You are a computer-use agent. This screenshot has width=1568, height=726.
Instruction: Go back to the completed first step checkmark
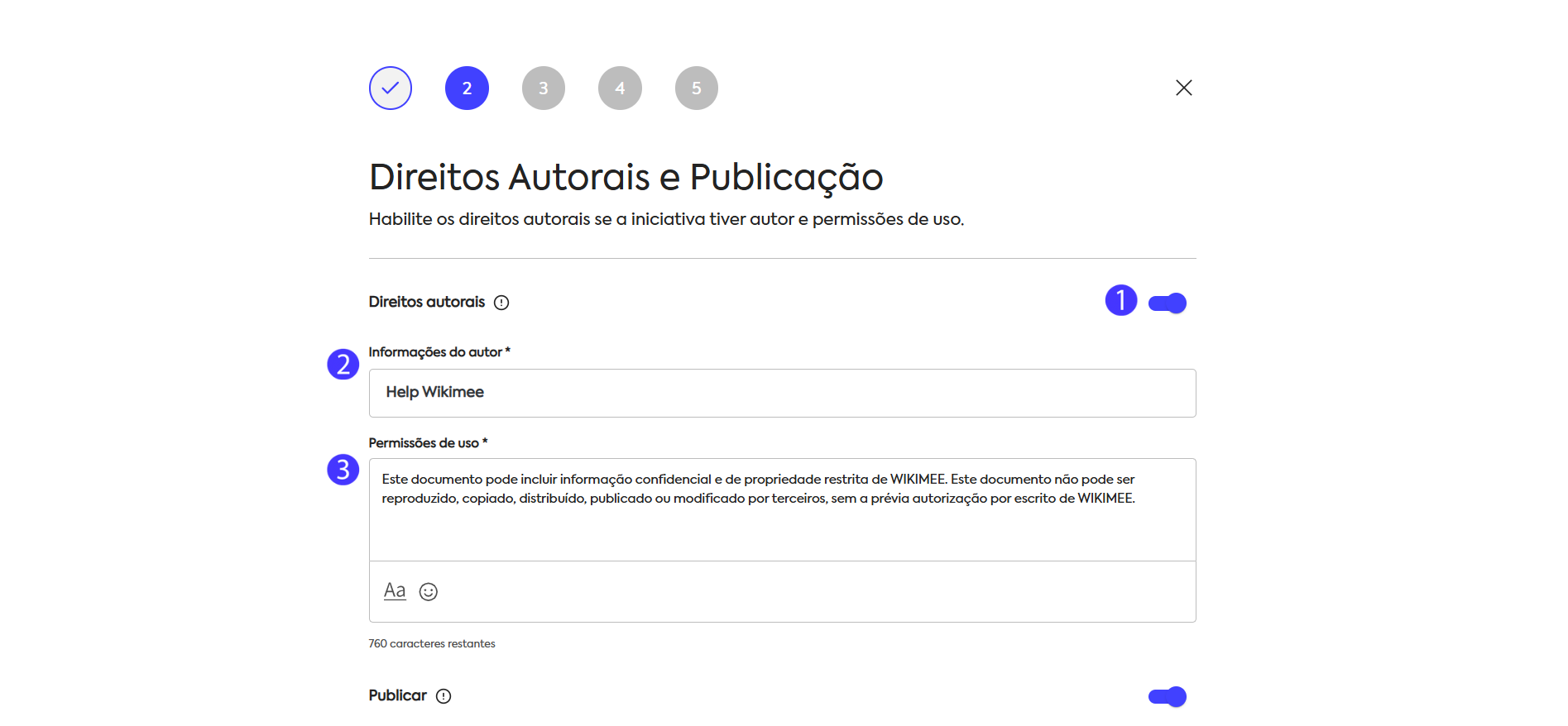pos(391,88)
